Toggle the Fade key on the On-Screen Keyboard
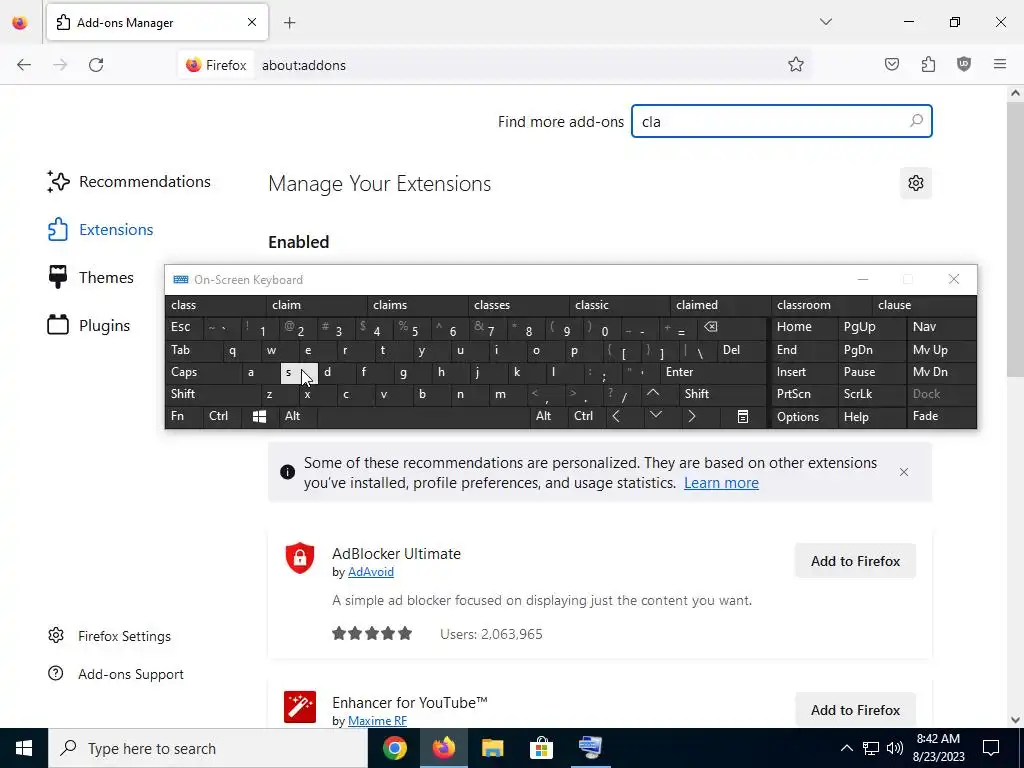 point(942,417)
